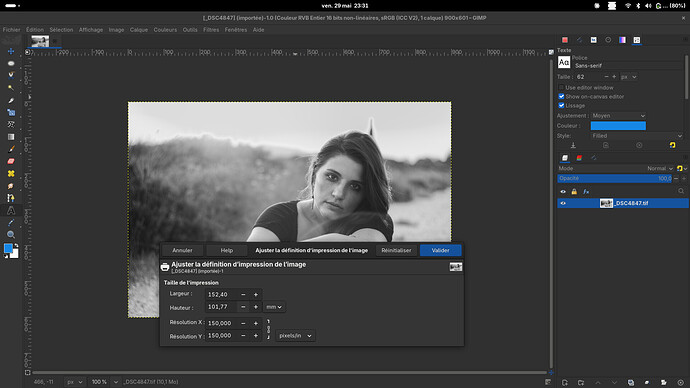The width and height of the screenshot is (690, 388).
Task: Select the Unified transform tool
Action: click(11, 113)
